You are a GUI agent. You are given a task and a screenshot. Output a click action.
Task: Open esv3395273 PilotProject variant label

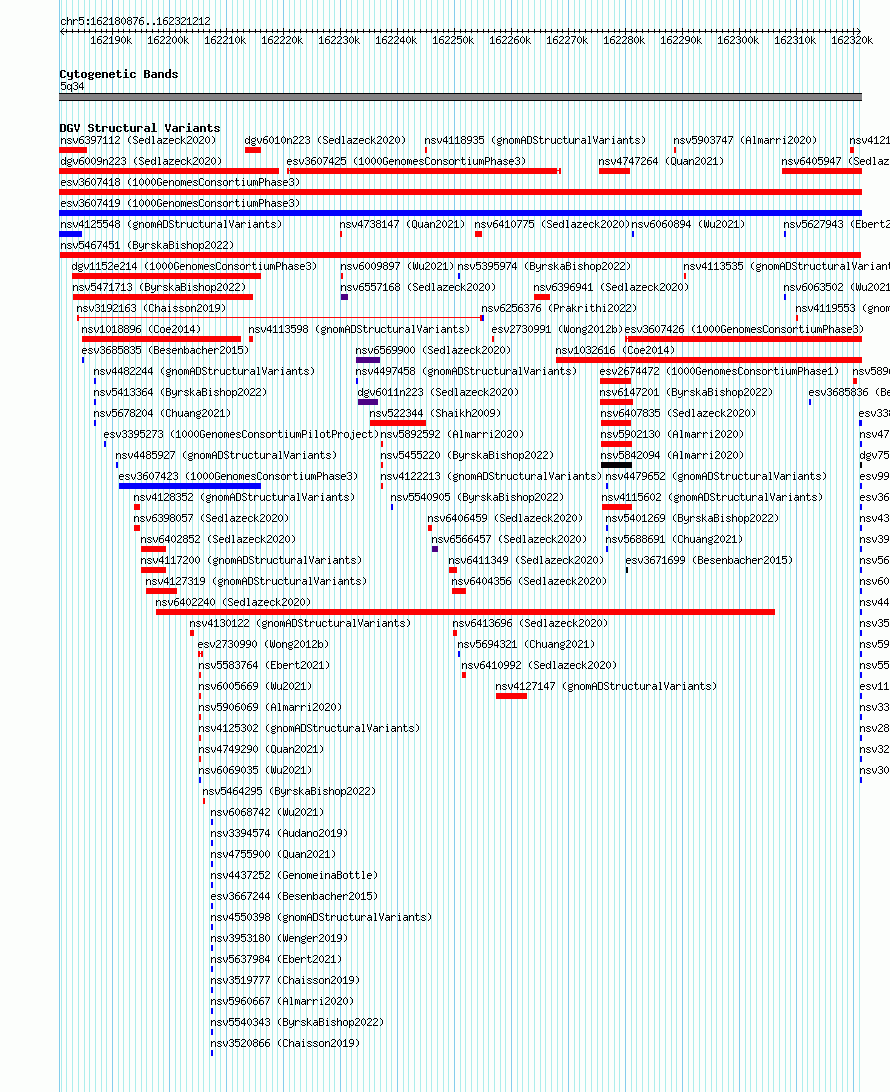[241, 434]
